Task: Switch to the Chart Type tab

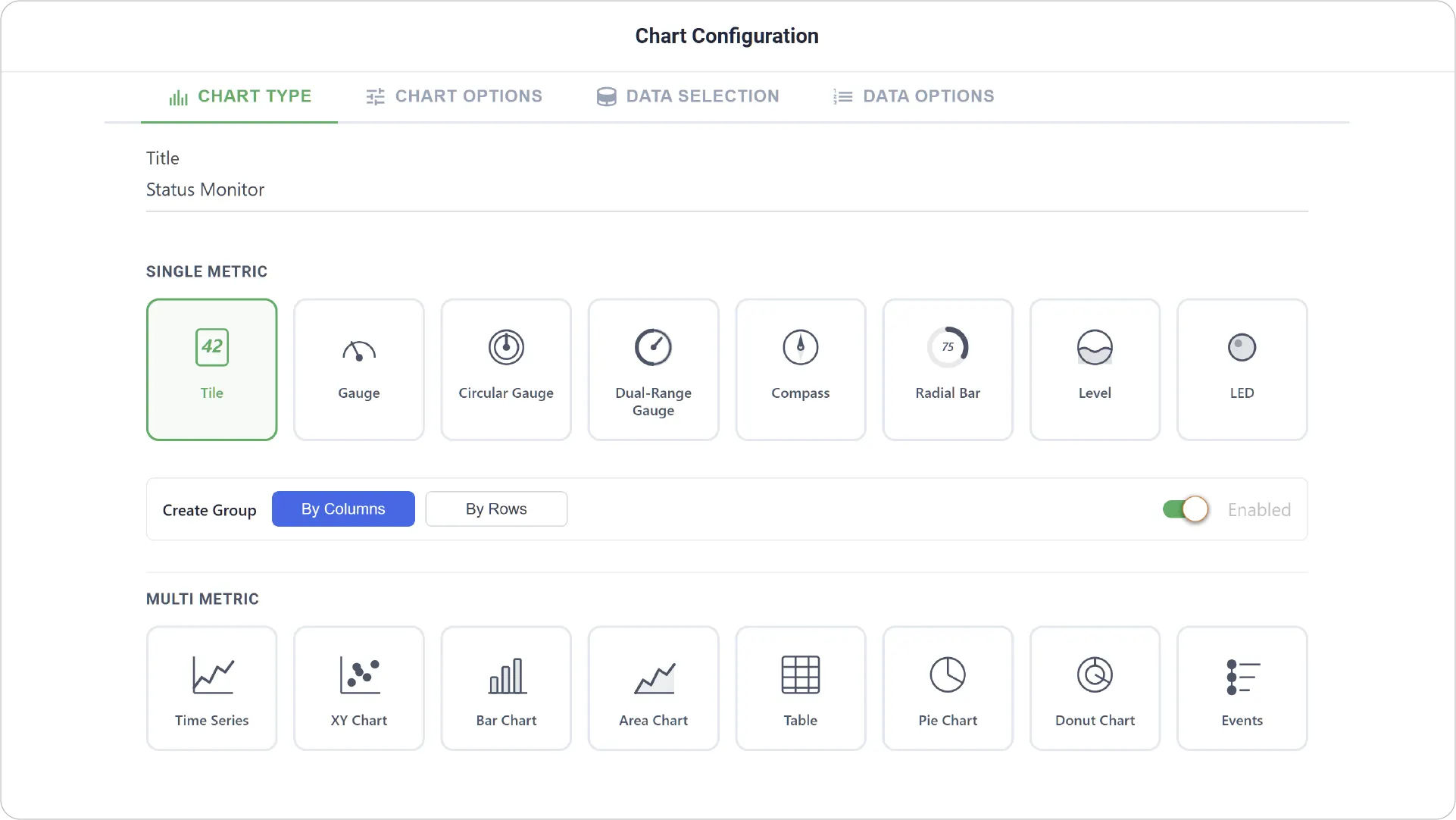Action: pos(239,97)
